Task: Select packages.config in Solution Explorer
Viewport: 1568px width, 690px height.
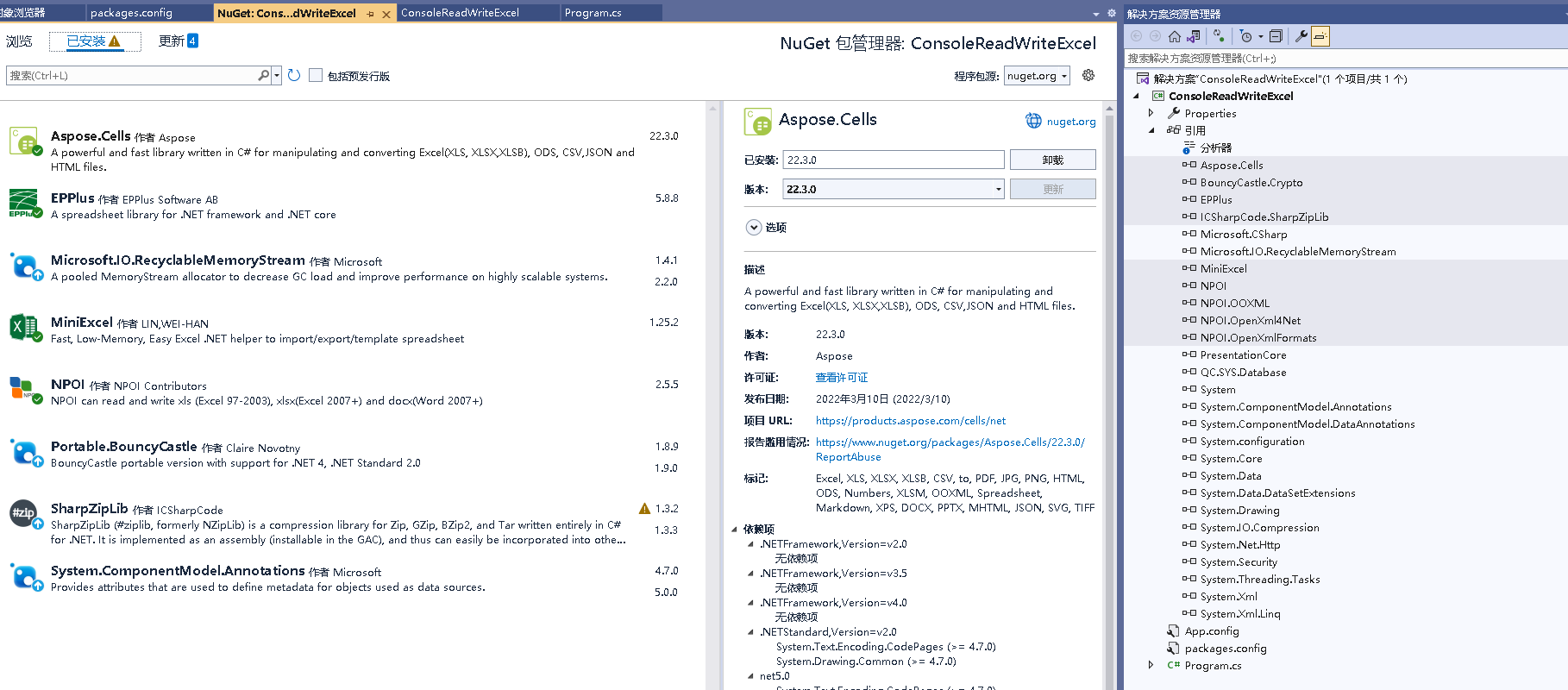Action: click(x=1226, y=648)
